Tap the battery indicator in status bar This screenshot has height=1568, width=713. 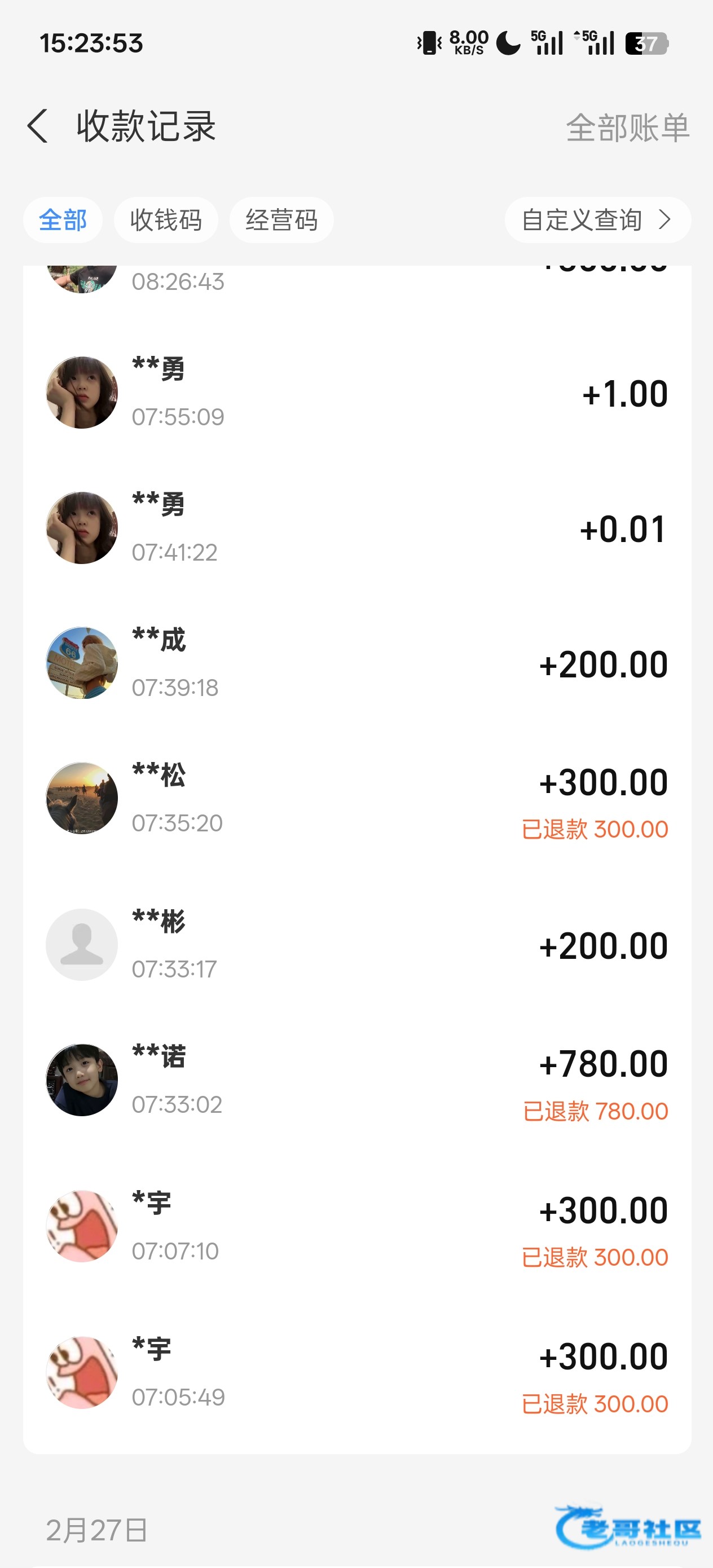click(646, 43)
